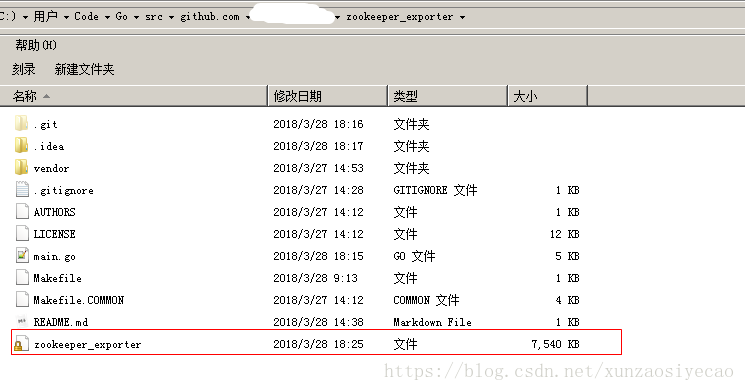745x391 pixels.
Task: Click the size 7,540 KB
Action: [555, 344]
